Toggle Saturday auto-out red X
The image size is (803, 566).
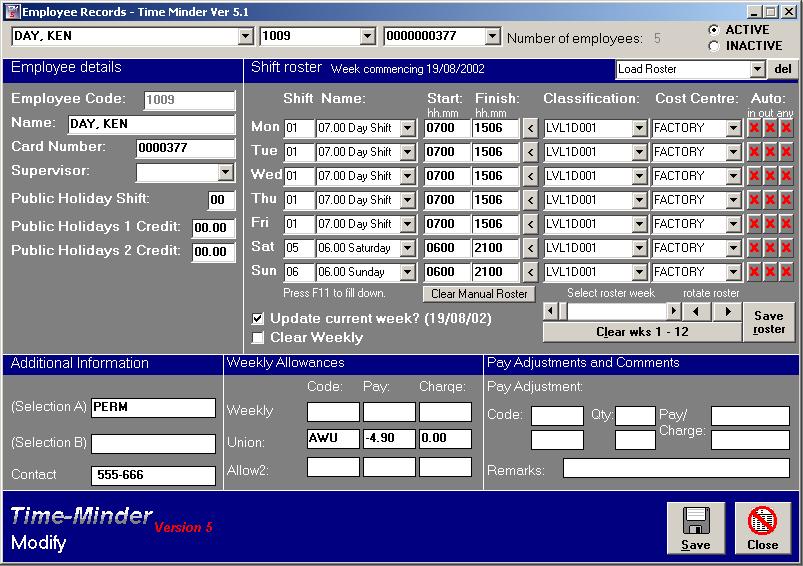click(x=770, y=248)
